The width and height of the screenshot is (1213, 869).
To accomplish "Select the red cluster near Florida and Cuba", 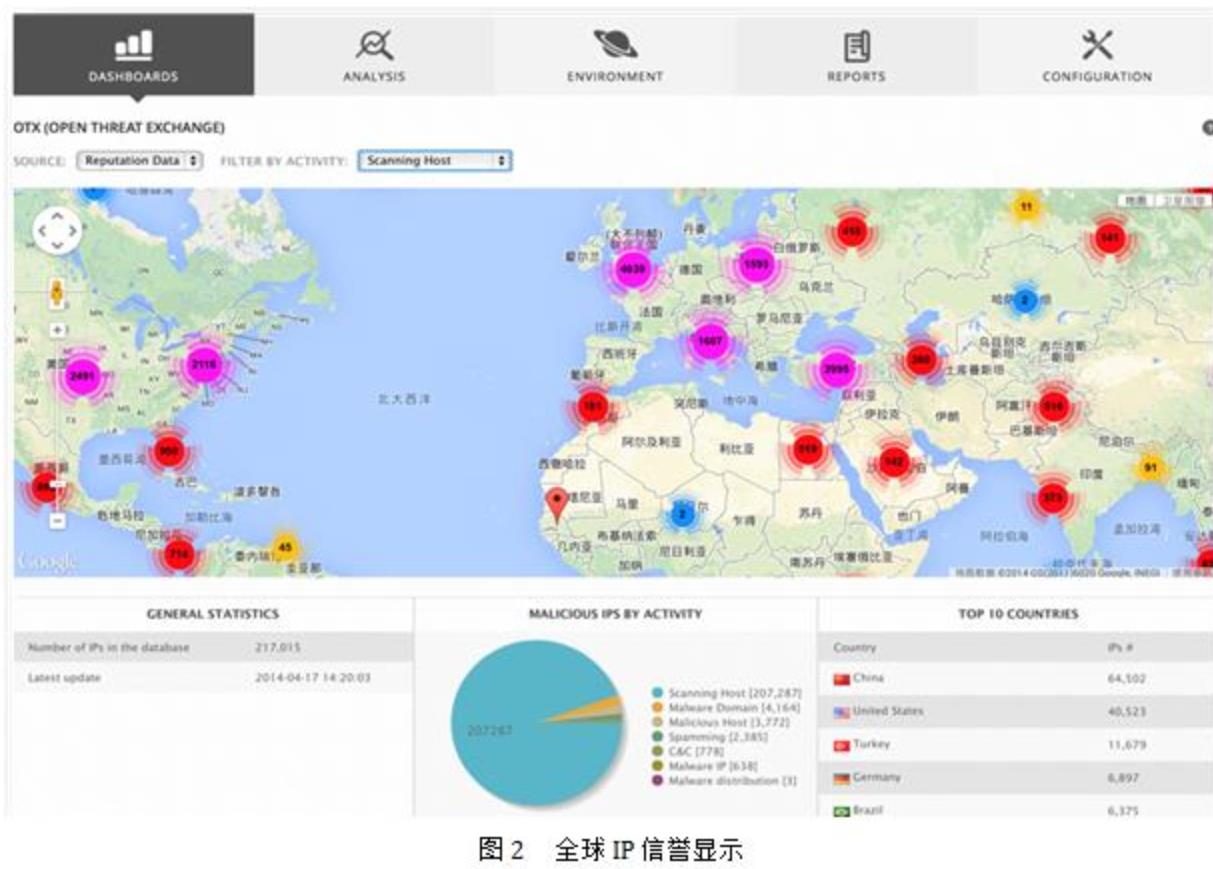I will tap(169, 451).
